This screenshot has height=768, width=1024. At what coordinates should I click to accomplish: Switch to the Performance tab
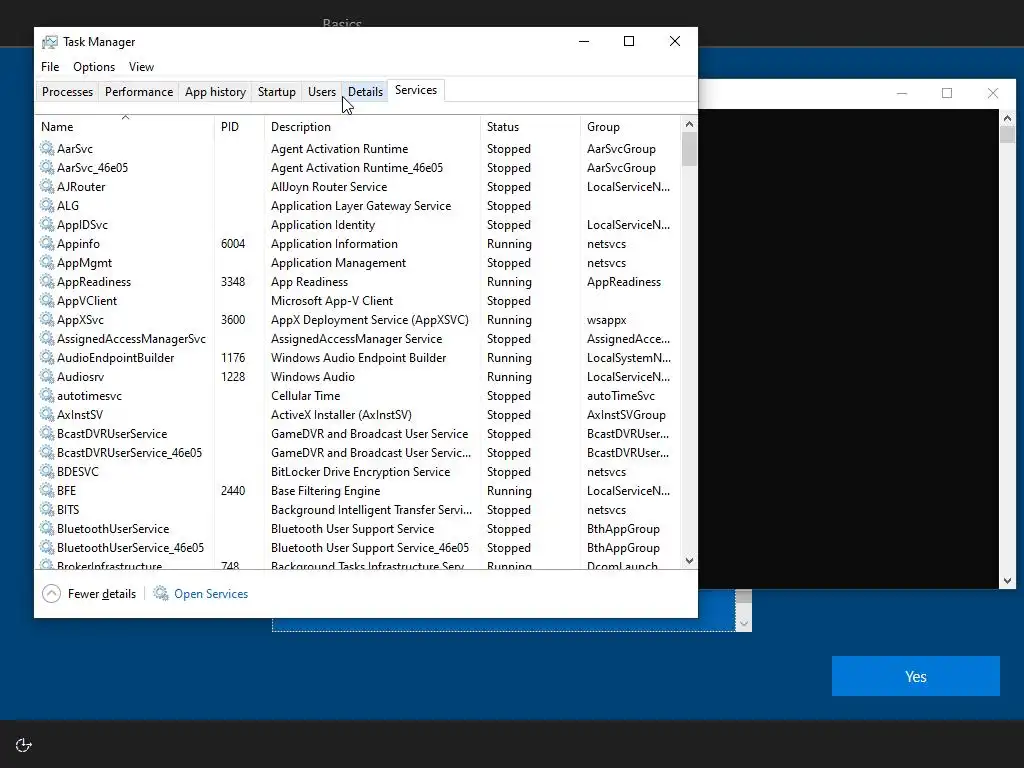(x=139, y=91)
